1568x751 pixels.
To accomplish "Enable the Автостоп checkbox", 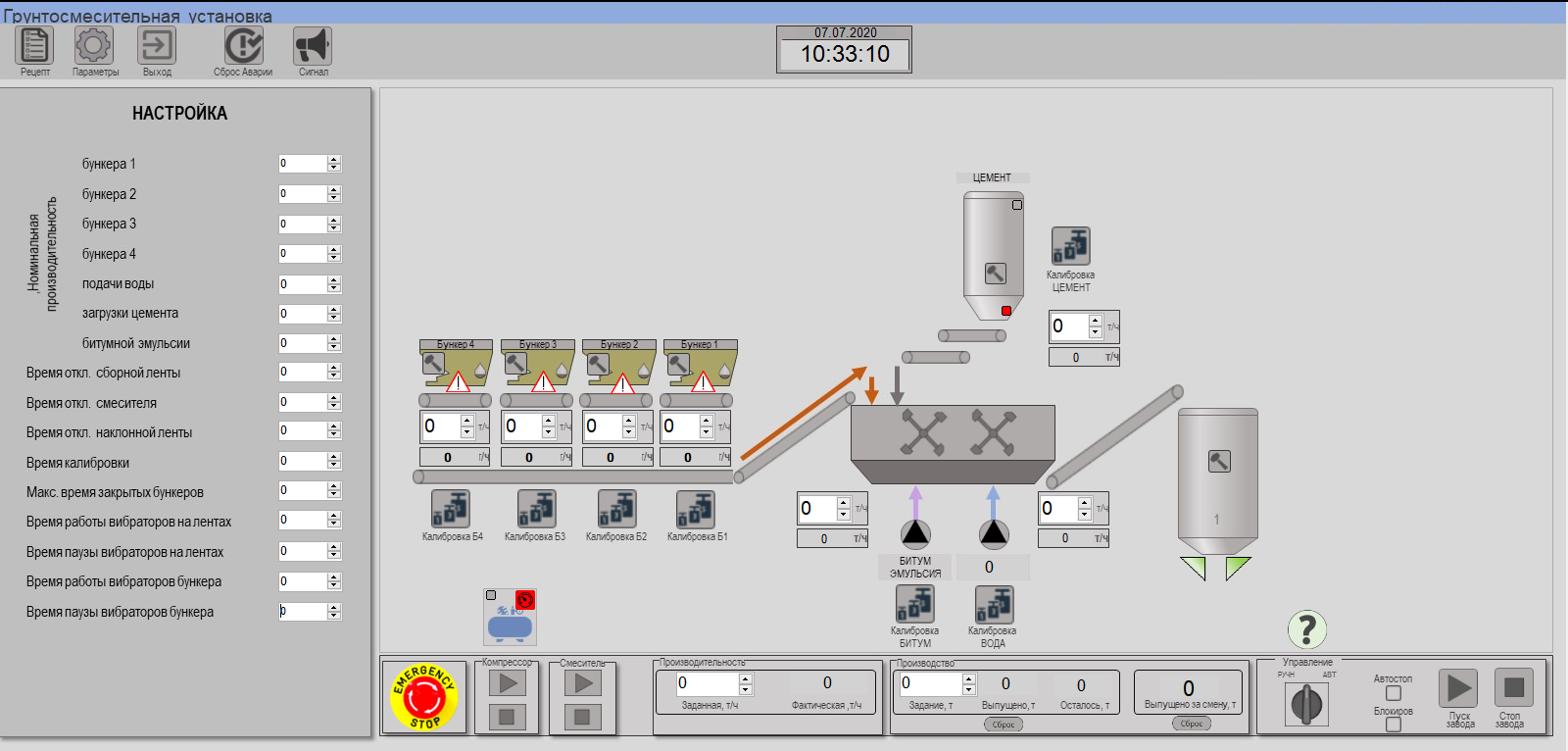I will point(1394,693).
